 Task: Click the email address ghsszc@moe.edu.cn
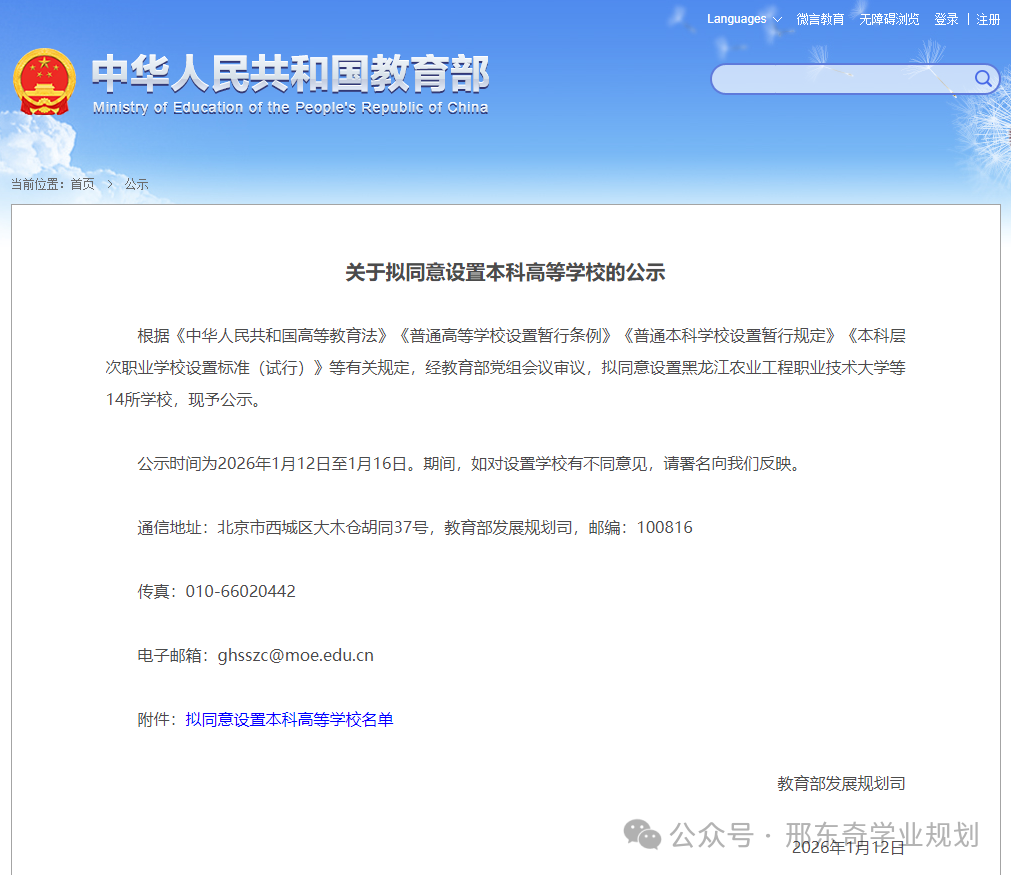(x=295, y=655)
